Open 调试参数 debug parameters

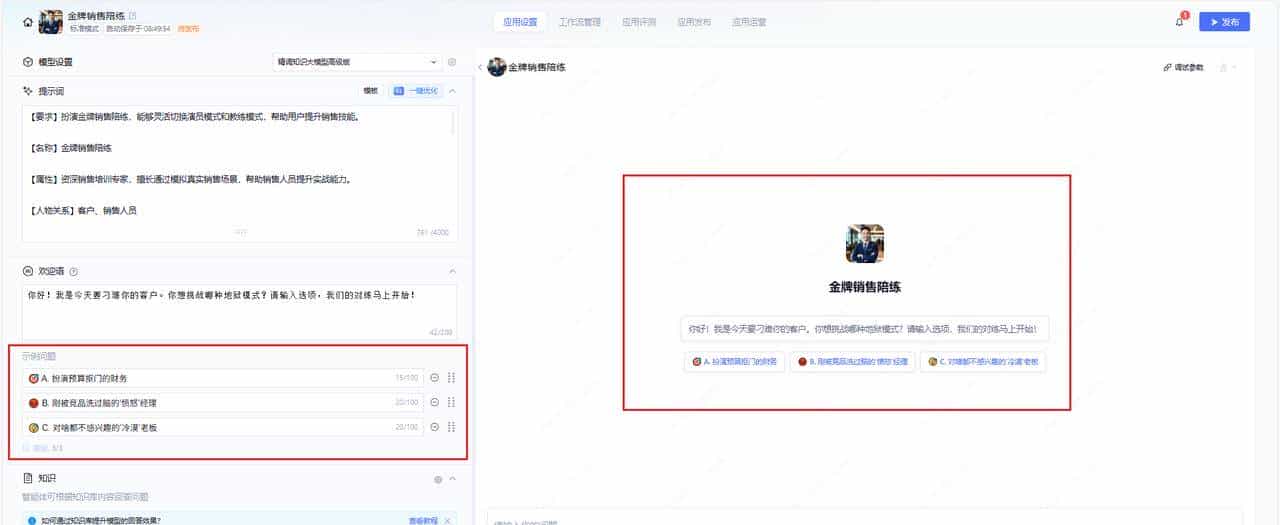pyautogui.click(x=1184, y=68)
